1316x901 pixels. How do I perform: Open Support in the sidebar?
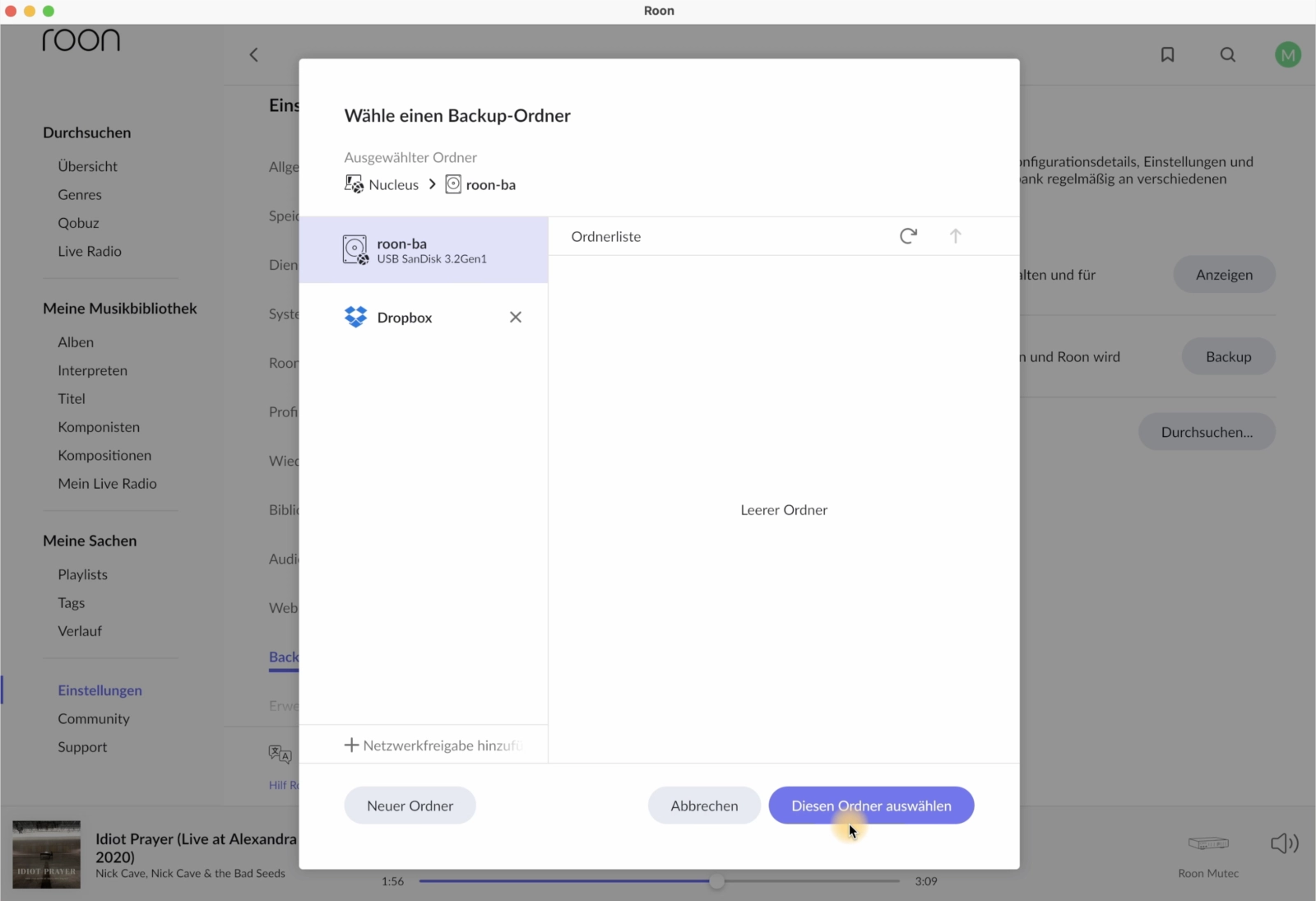click(82, 747)
